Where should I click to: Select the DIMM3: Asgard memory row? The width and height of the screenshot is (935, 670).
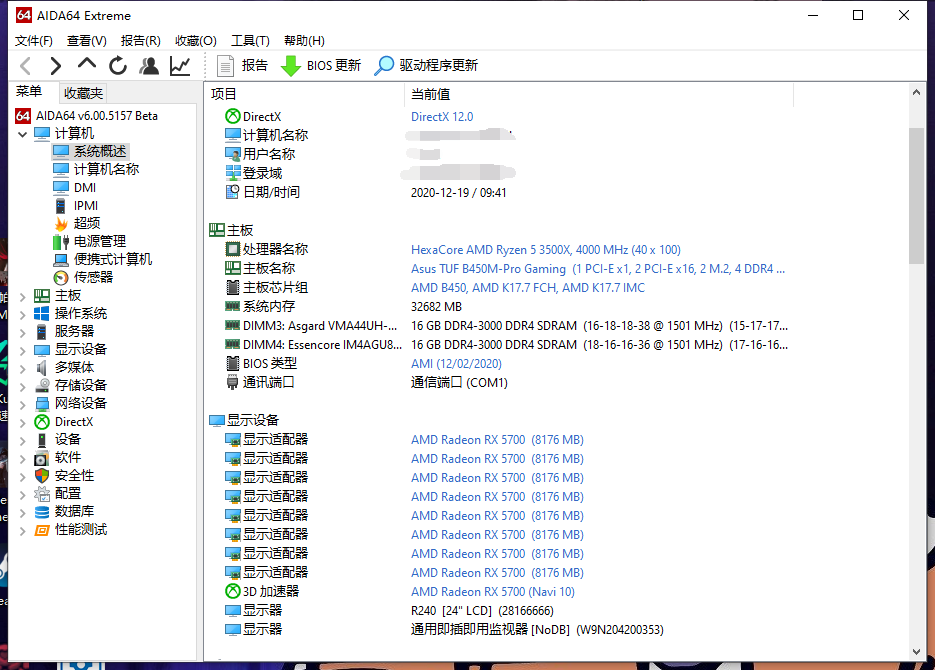(x=506, y=326)
